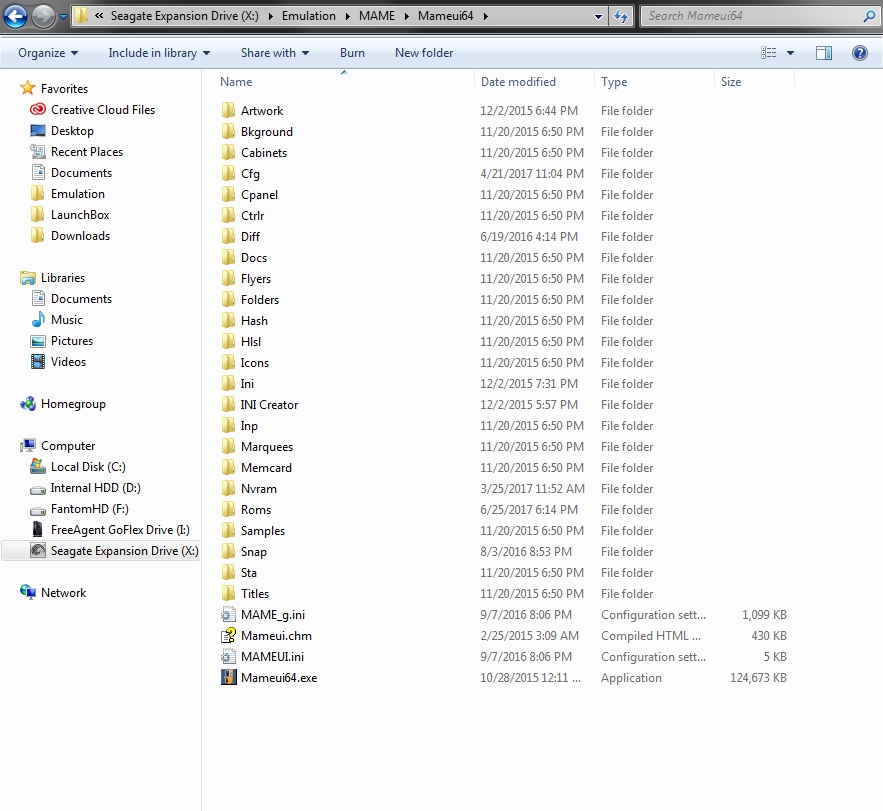Screen dimensions: 883x811
Task: Click the search magnifier icon
Action: point(869,16)
